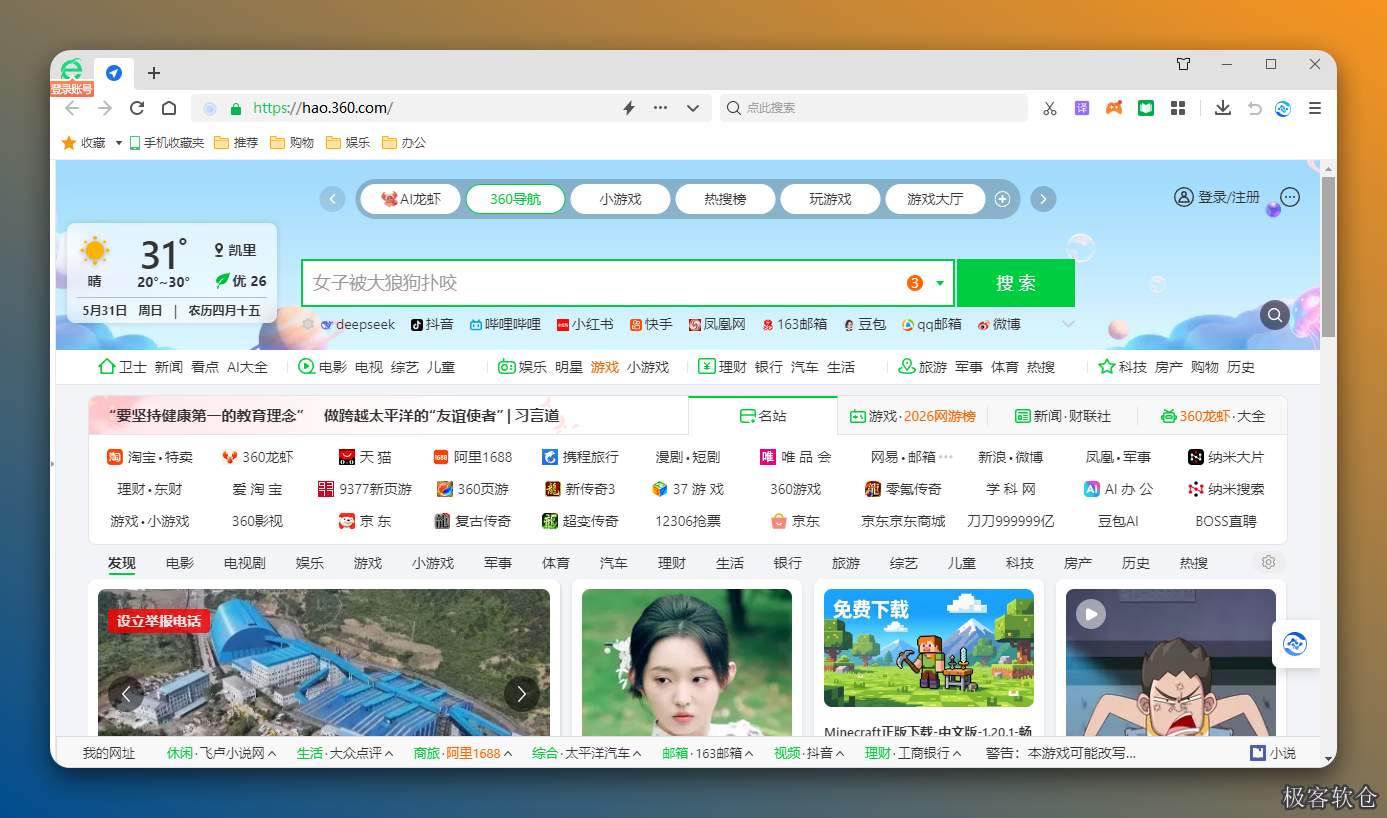This screenshot has width=1387, height=818.
Task: Open the 天猫 site link
Action: [x=365, y=457]
